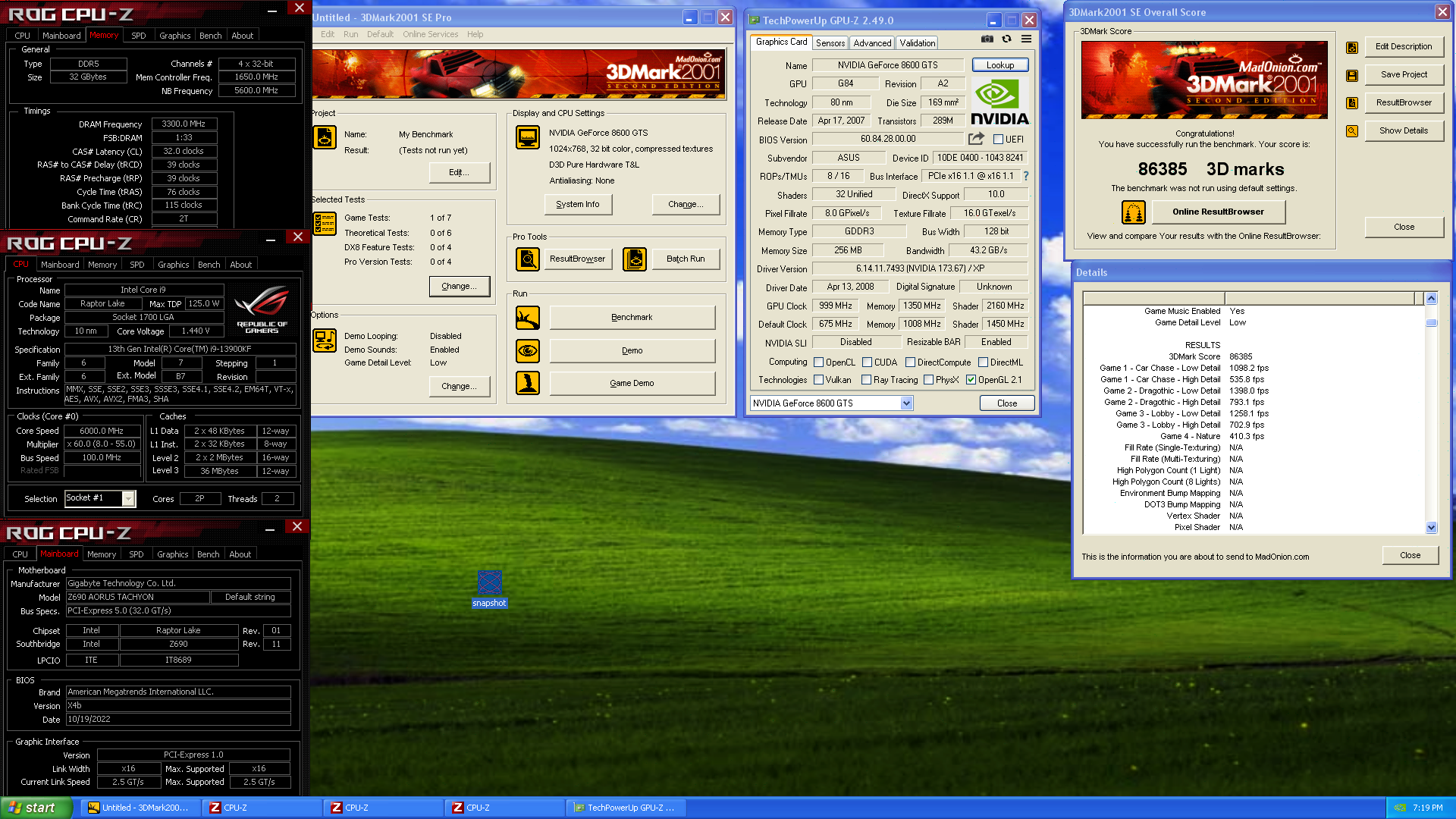
Task: Click the Show Details magnifier icon
Action: (x=1351, y=131)
